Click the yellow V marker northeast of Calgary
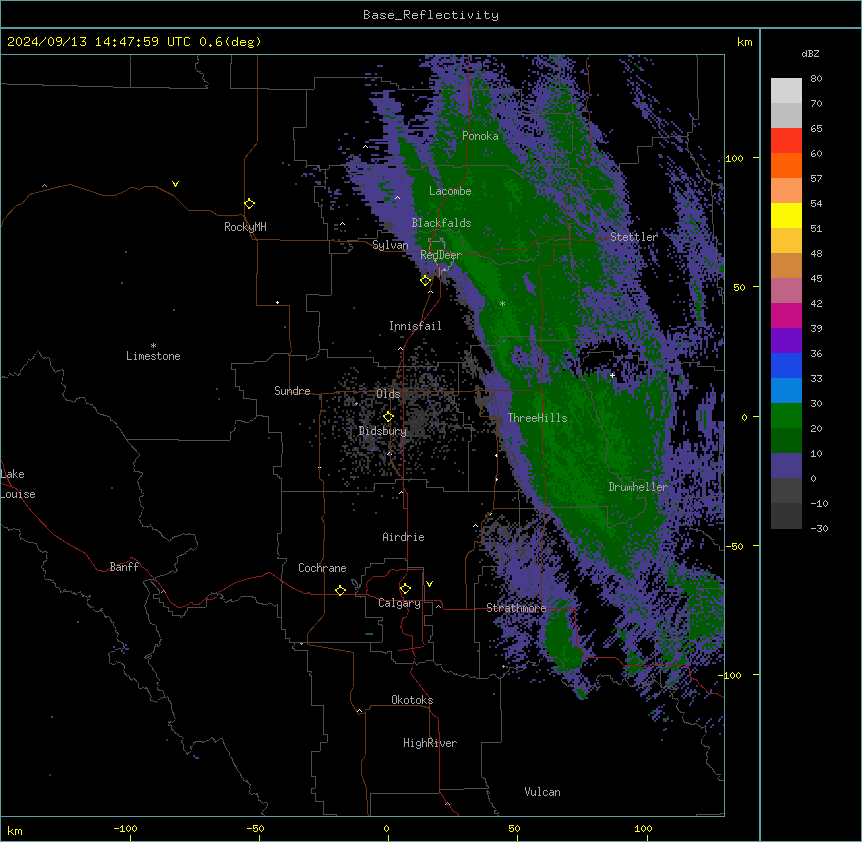 [x=429, y=584]
